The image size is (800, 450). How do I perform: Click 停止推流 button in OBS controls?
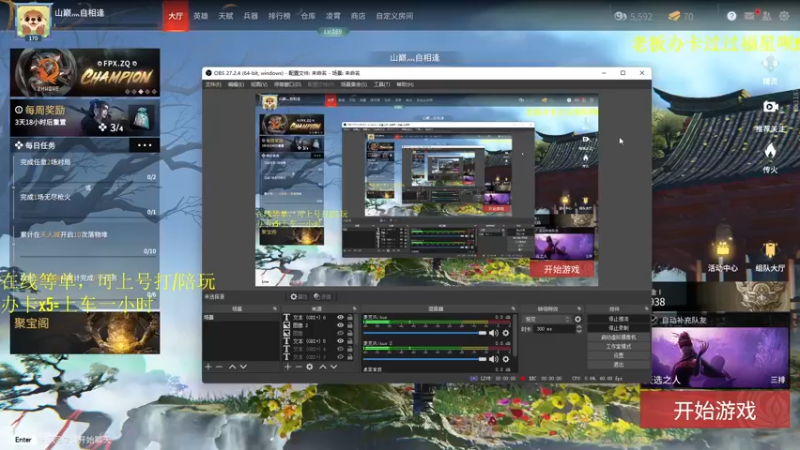click(618, 319)
